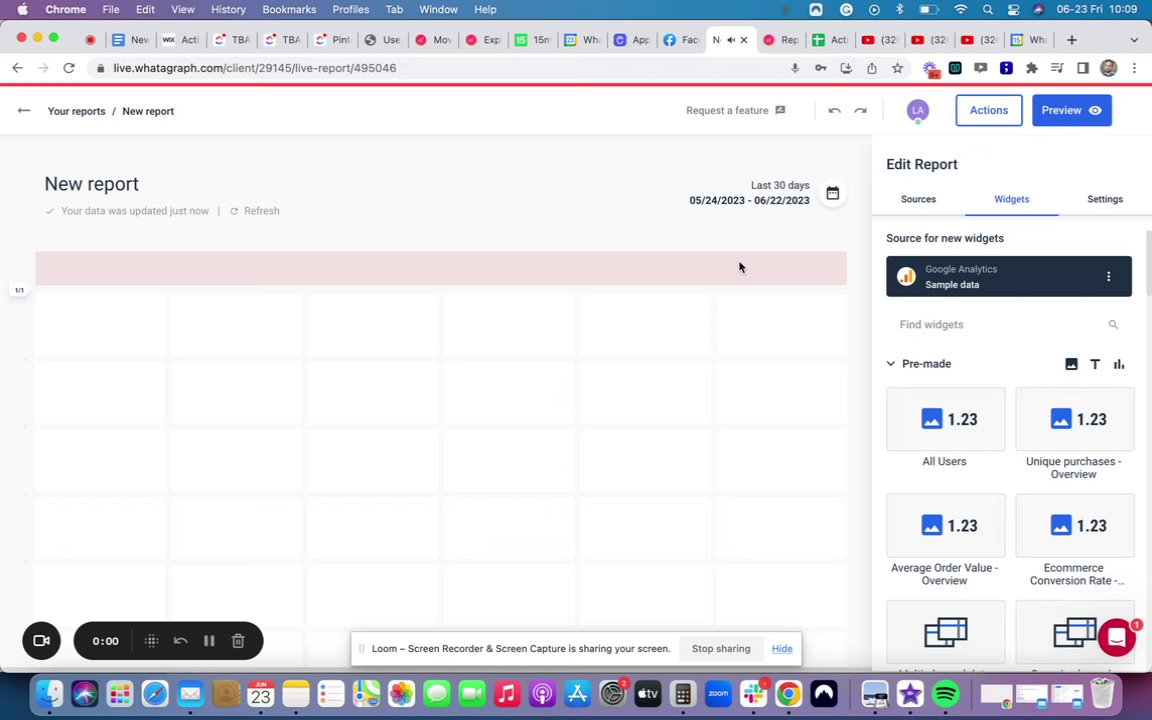Image resolution: width=1152 pixels, height=720 pixels.
Task: Open the Bookmarks menu in menu bar
Action: tap(289, 10)
